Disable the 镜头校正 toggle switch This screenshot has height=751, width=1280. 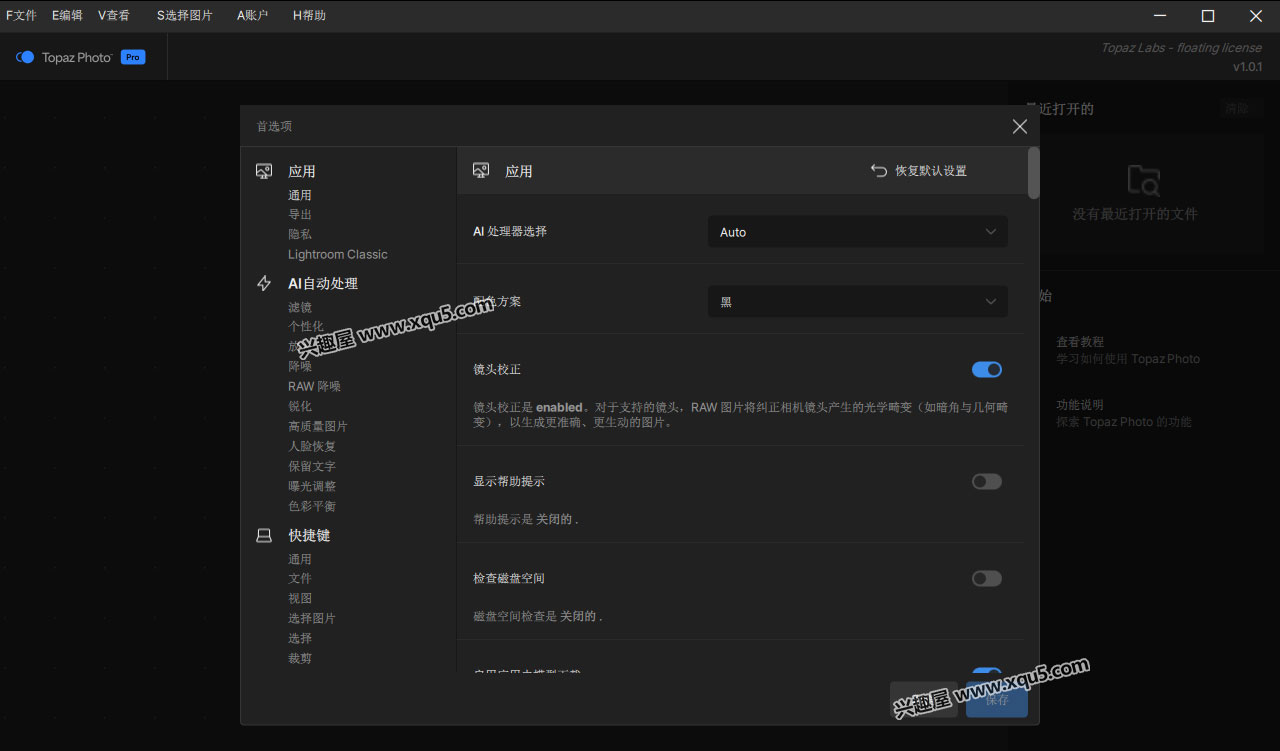pos(986,369)
